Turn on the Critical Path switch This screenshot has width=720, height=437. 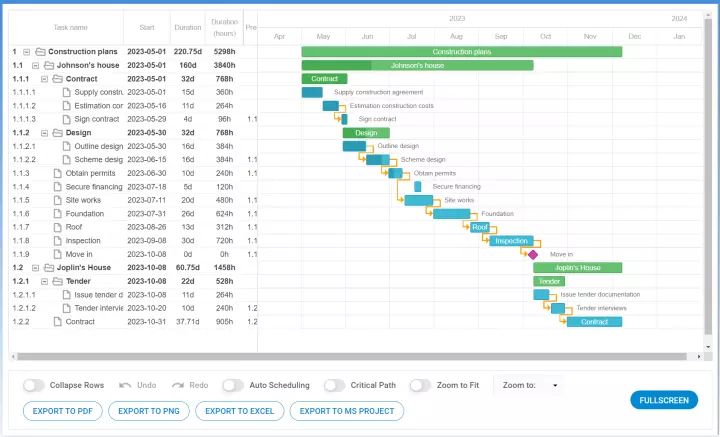(x=334, y=385)
